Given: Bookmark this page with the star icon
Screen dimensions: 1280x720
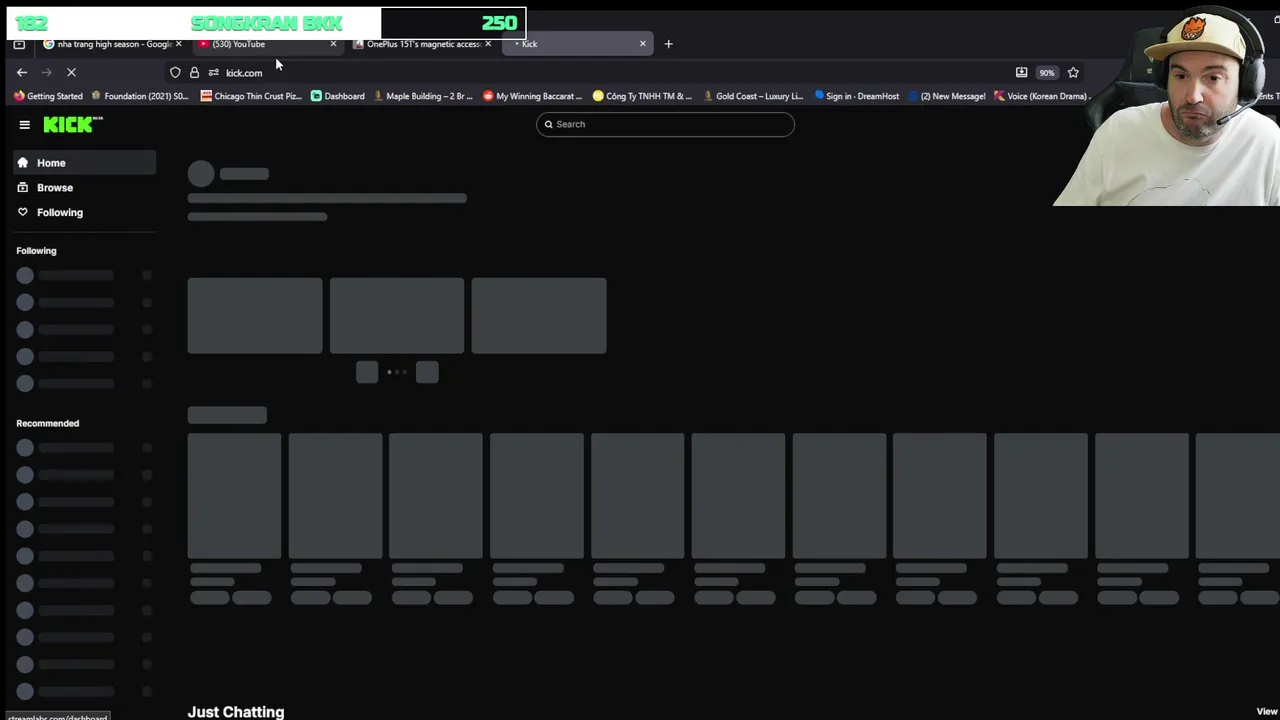Looking at the screenshot, I should (x=1073, y=72).
